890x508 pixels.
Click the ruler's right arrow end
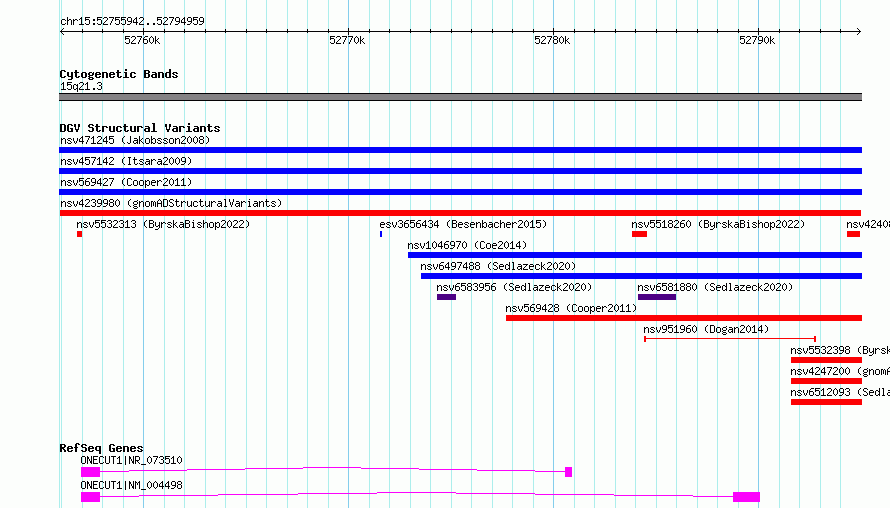pos(859,31)
